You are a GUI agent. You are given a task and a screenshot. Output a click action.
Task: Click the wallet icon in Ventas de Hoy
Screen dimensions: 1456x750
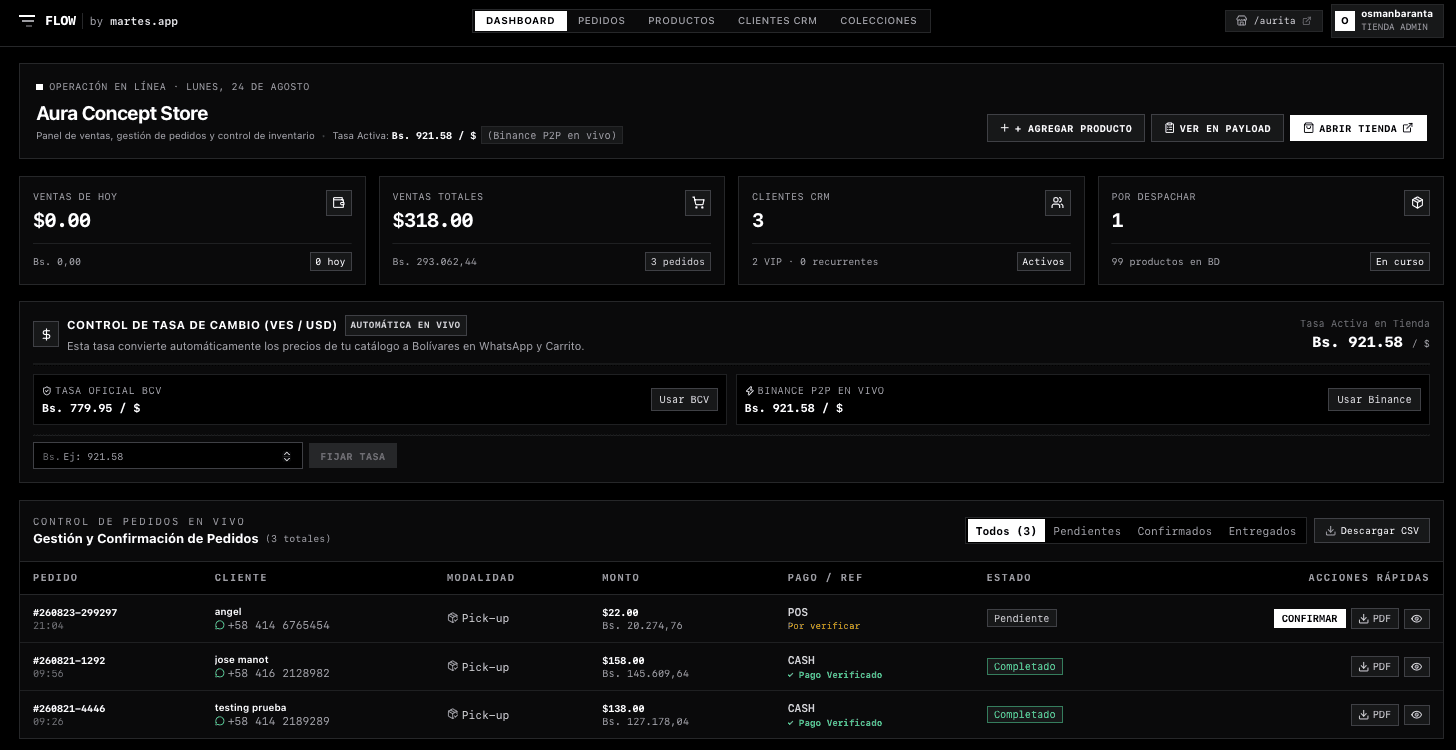click(x=339, y=203)
